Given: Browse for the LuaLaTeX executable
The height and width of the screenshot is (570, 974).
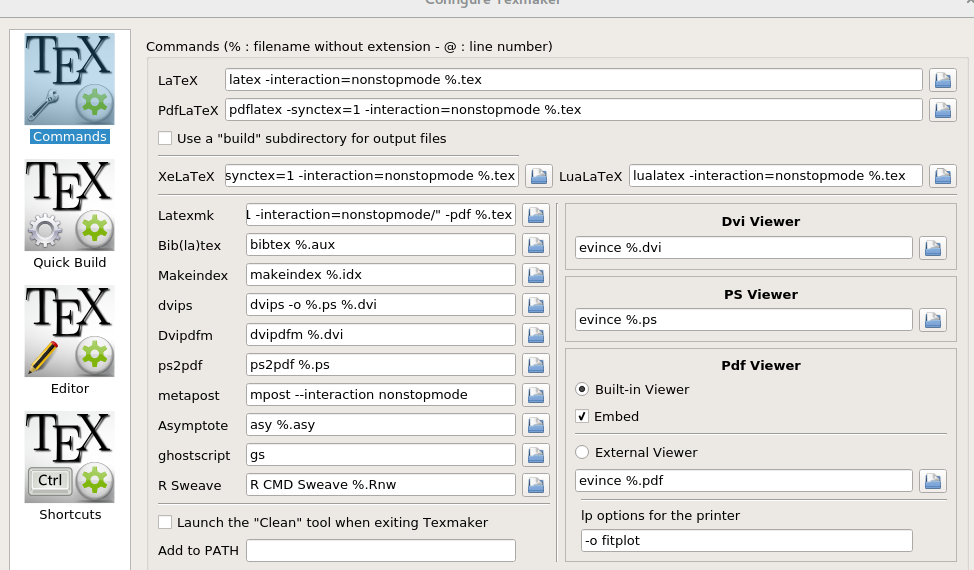Looking at the screenshot, I should [942, 176].
